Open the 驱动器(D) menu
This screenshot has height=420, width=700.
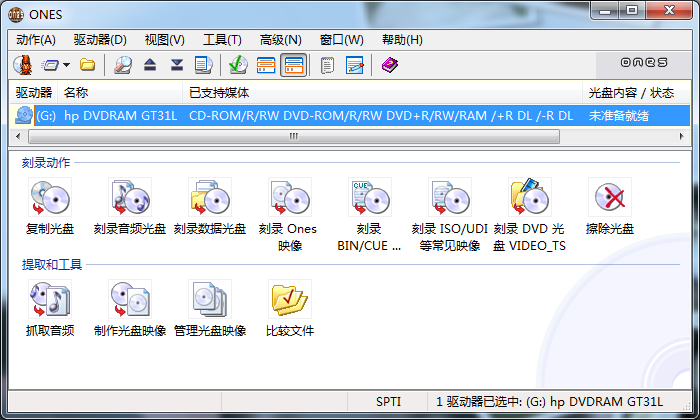click(100, 40)
